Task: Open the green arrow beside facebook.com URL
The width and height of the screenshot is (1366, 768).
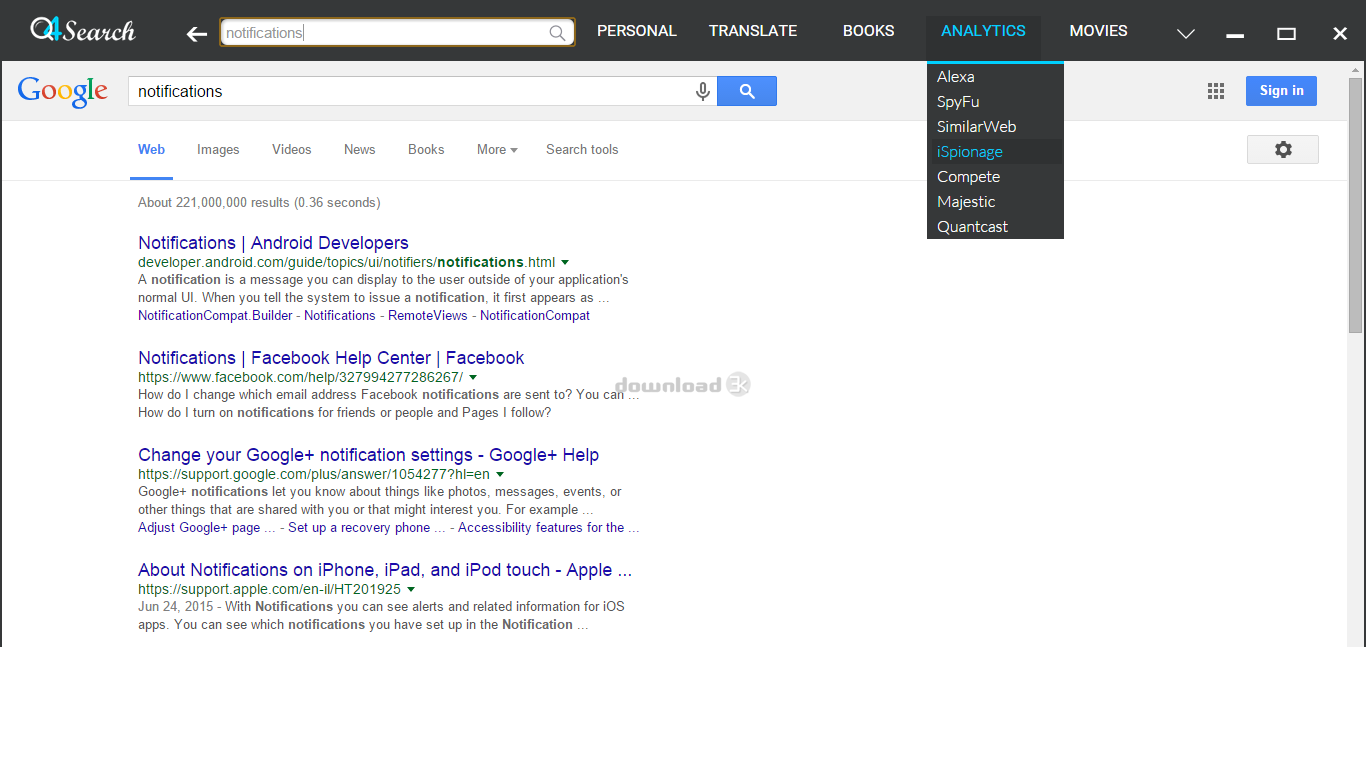Action: point(473,377)
